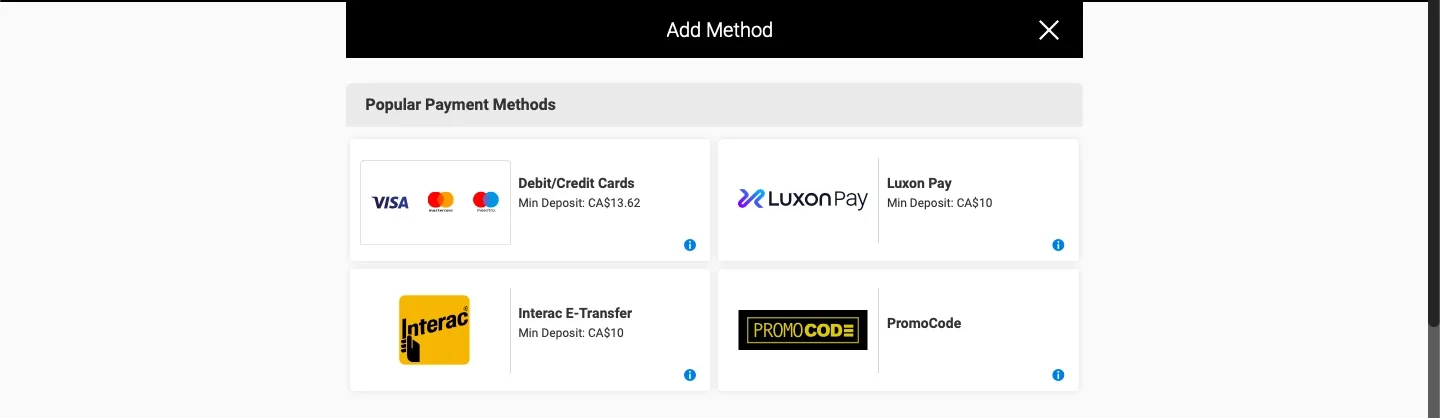Click the Visa logo
1440x418 pixels.
click(390, 202)
